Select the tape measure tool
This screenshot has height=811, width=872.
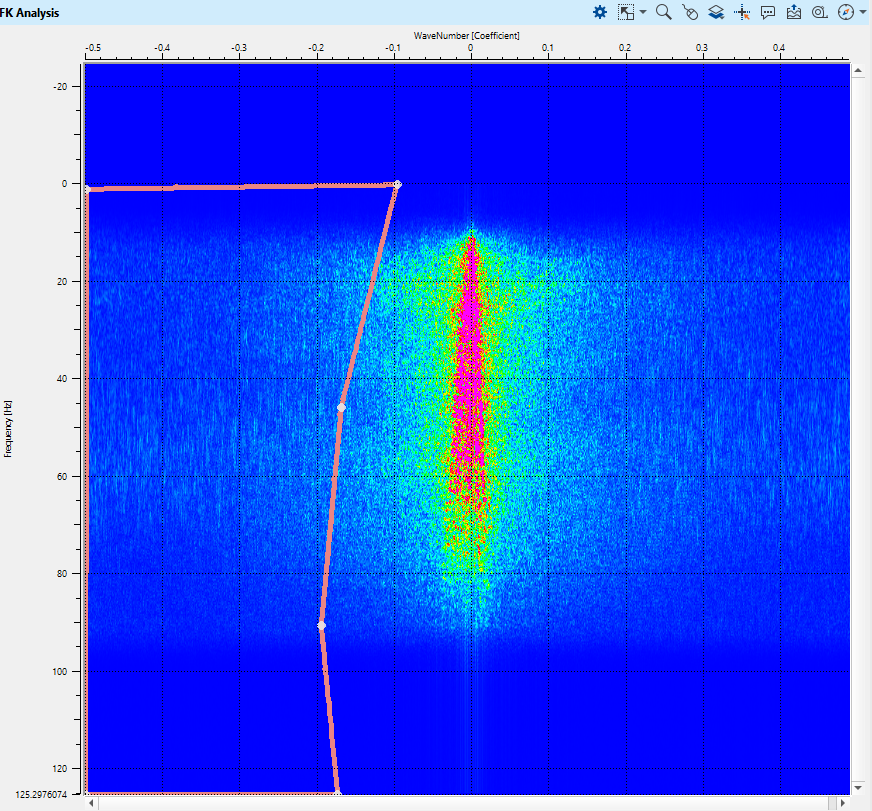tap(819, 12)
